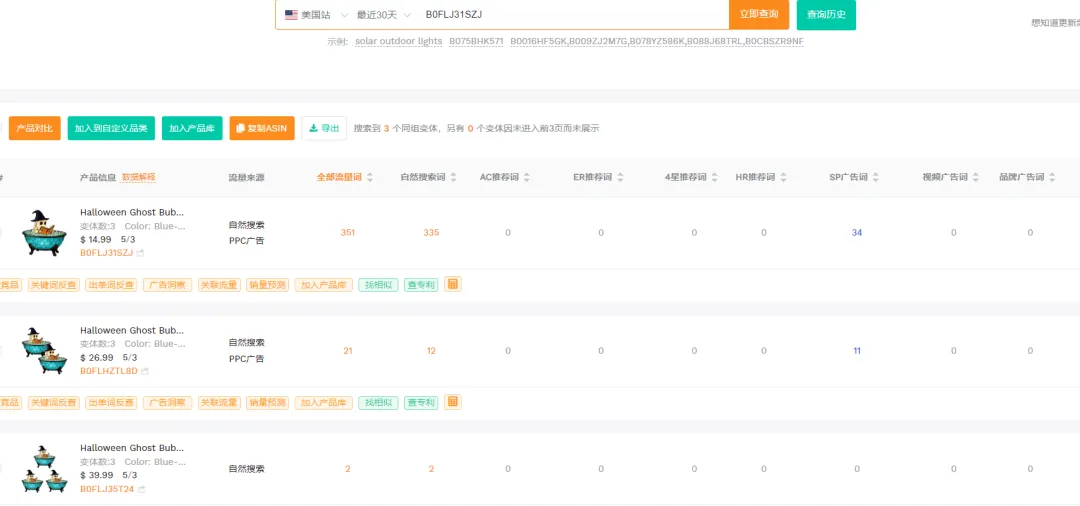Click ASIN link B0FLHZTL8D
The height and width of the screenshot is (506, 1080).
(109, 371)
